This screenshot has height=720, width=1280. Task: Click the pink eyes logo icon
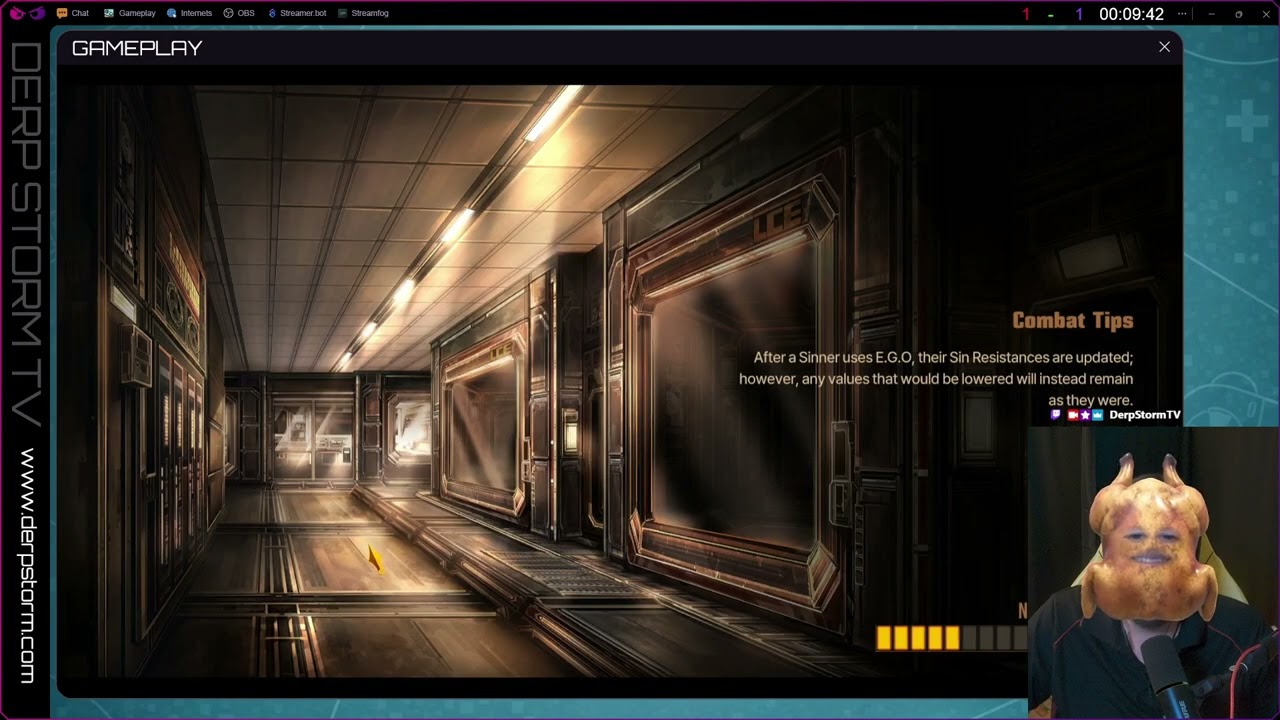(27, 13)
